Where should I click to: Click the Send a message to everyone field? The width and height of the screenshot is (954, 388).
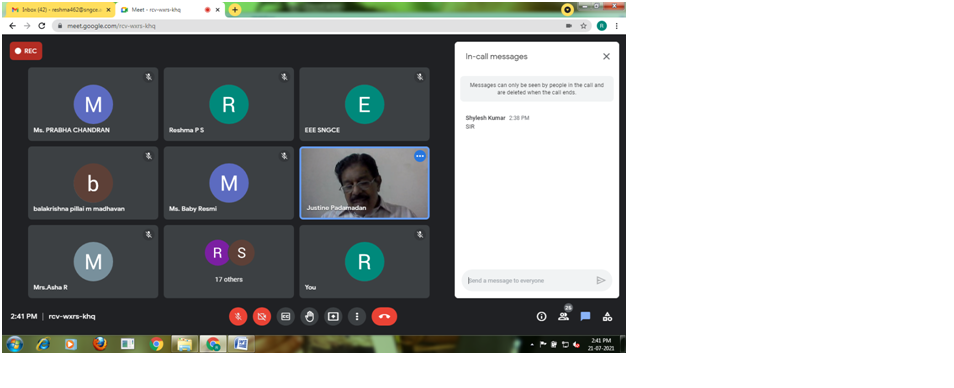[528, 280]
